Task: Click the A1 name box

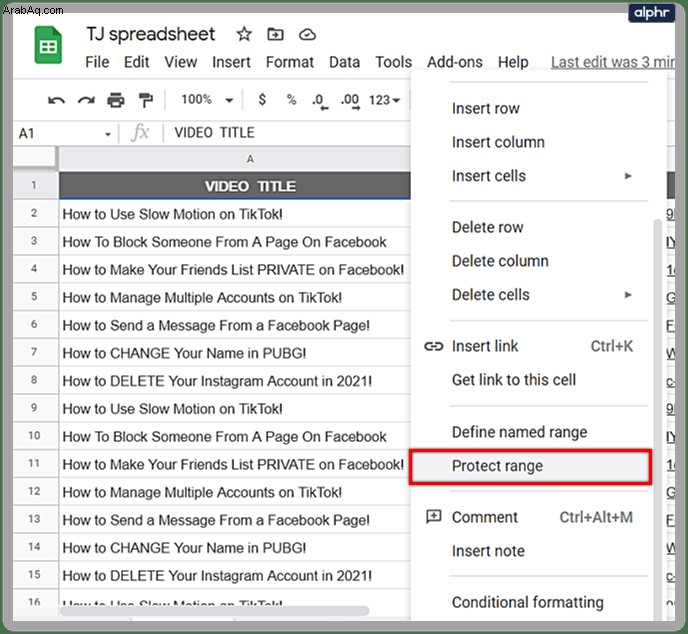Action: click(64, 133)
